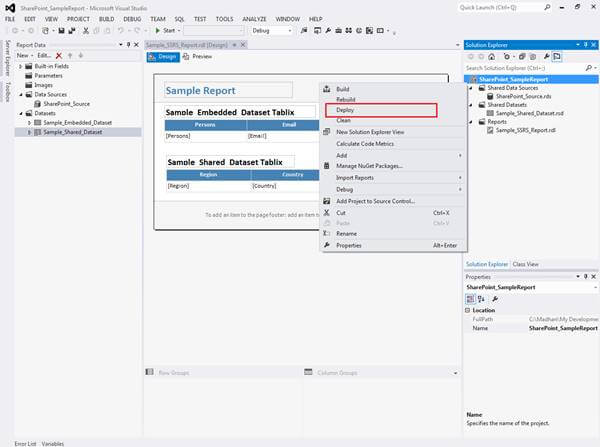The width and height of the screenshot is (600, 447).
Task: Toggle auto-hide pin on Solution Explorer
Action: pyautogui.click(x=586, y=45)
